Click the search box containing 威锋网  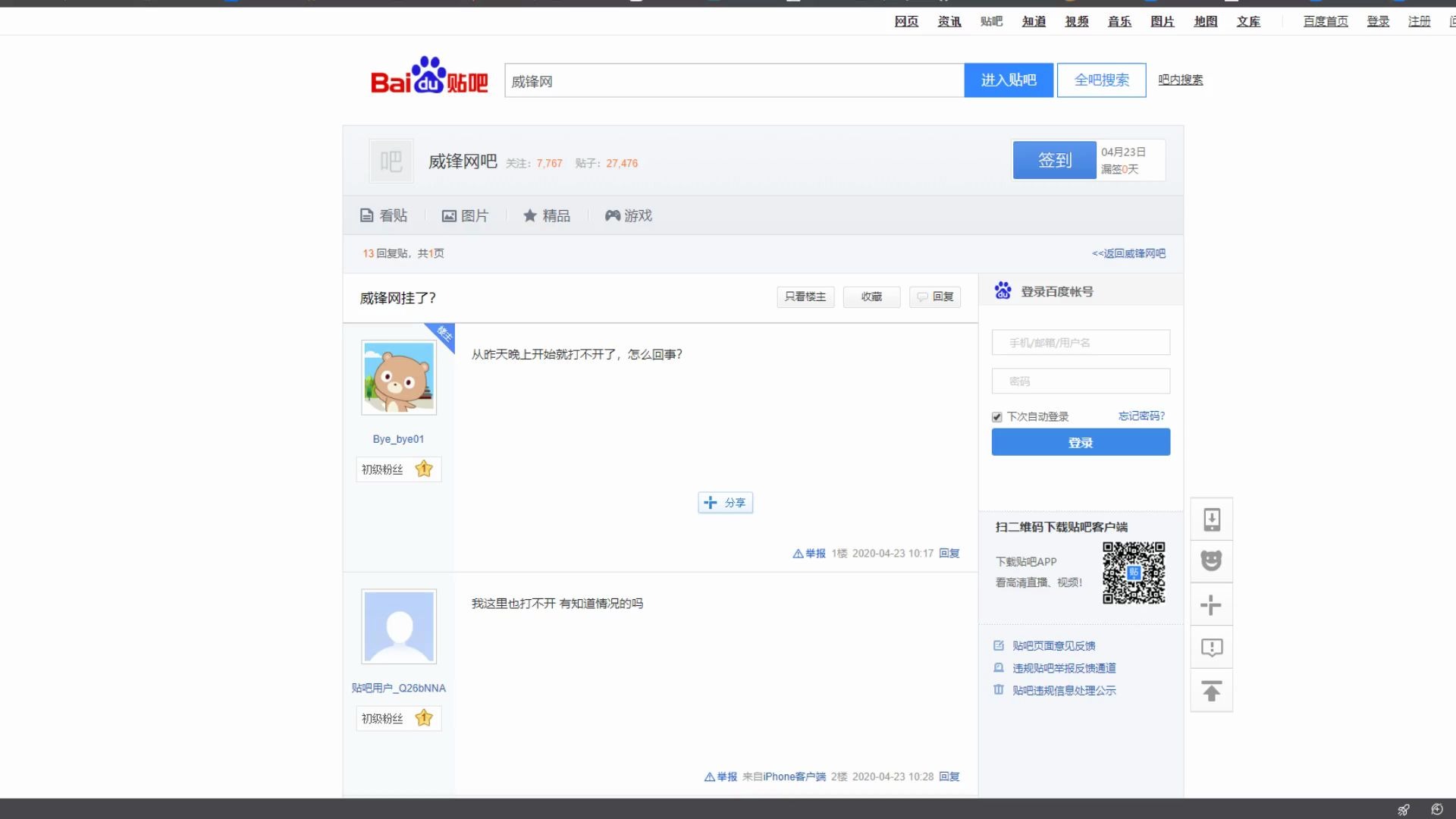734,80
